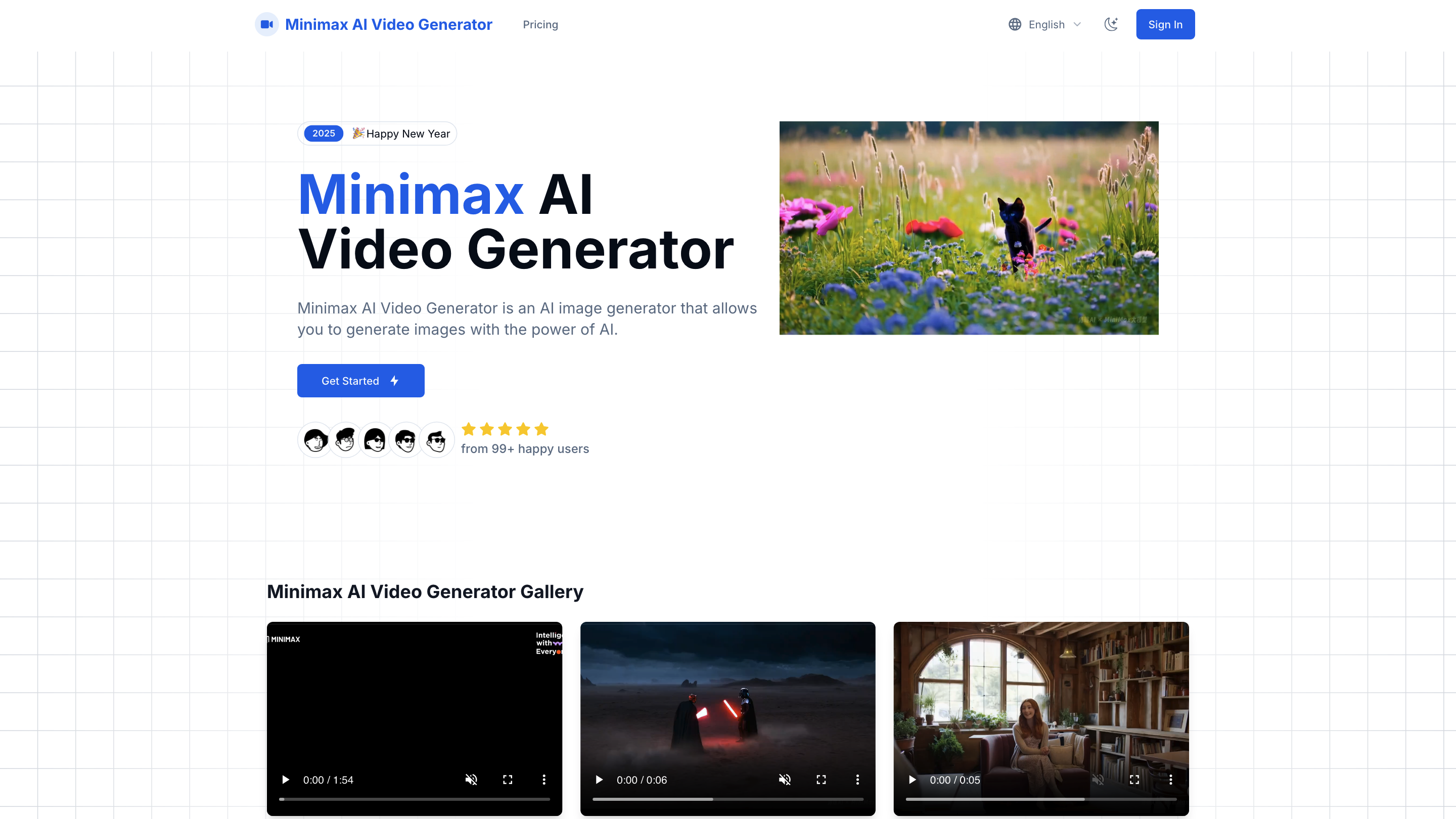Click the video camera logo icon
Screen dimensions: 1456x819
(x=266, y=24)
